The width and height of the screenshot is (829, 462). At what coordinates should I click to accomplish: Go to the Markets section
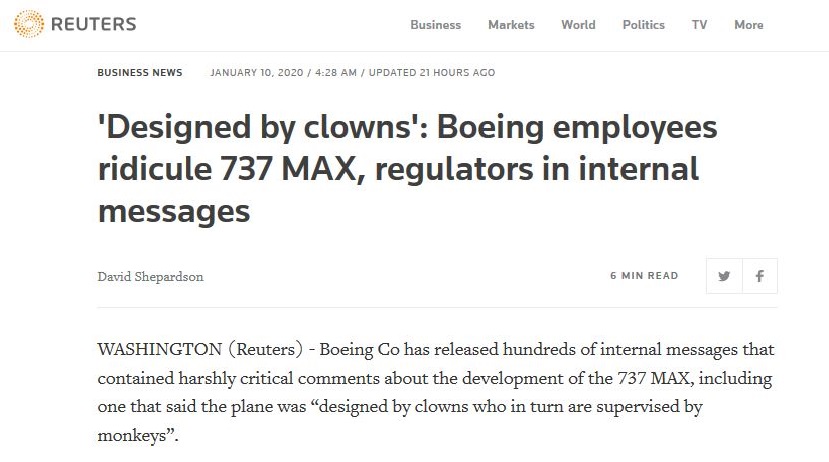point(511,25)
